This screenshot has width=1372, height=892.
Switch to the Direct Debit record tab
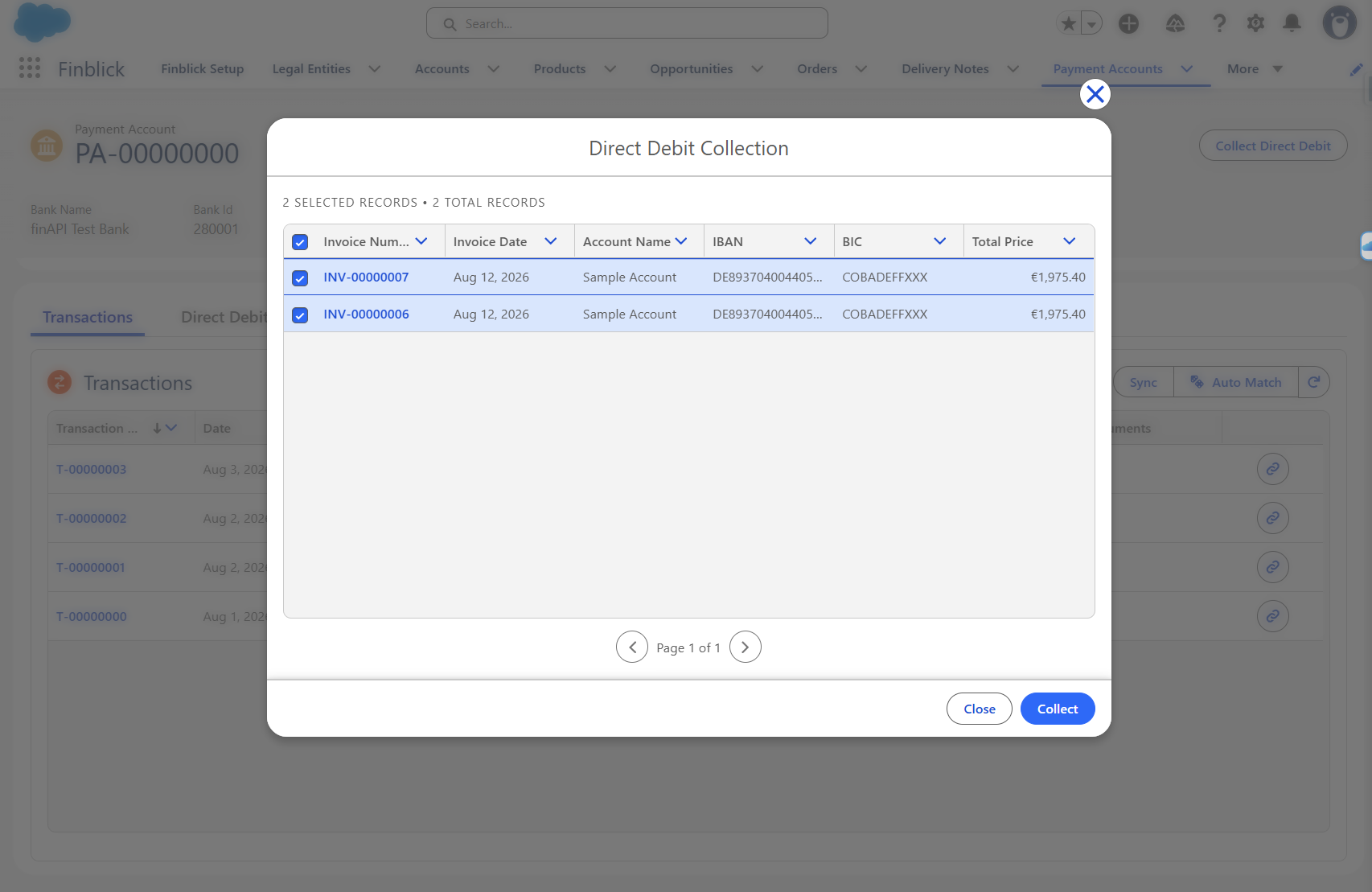click(224, 317)
